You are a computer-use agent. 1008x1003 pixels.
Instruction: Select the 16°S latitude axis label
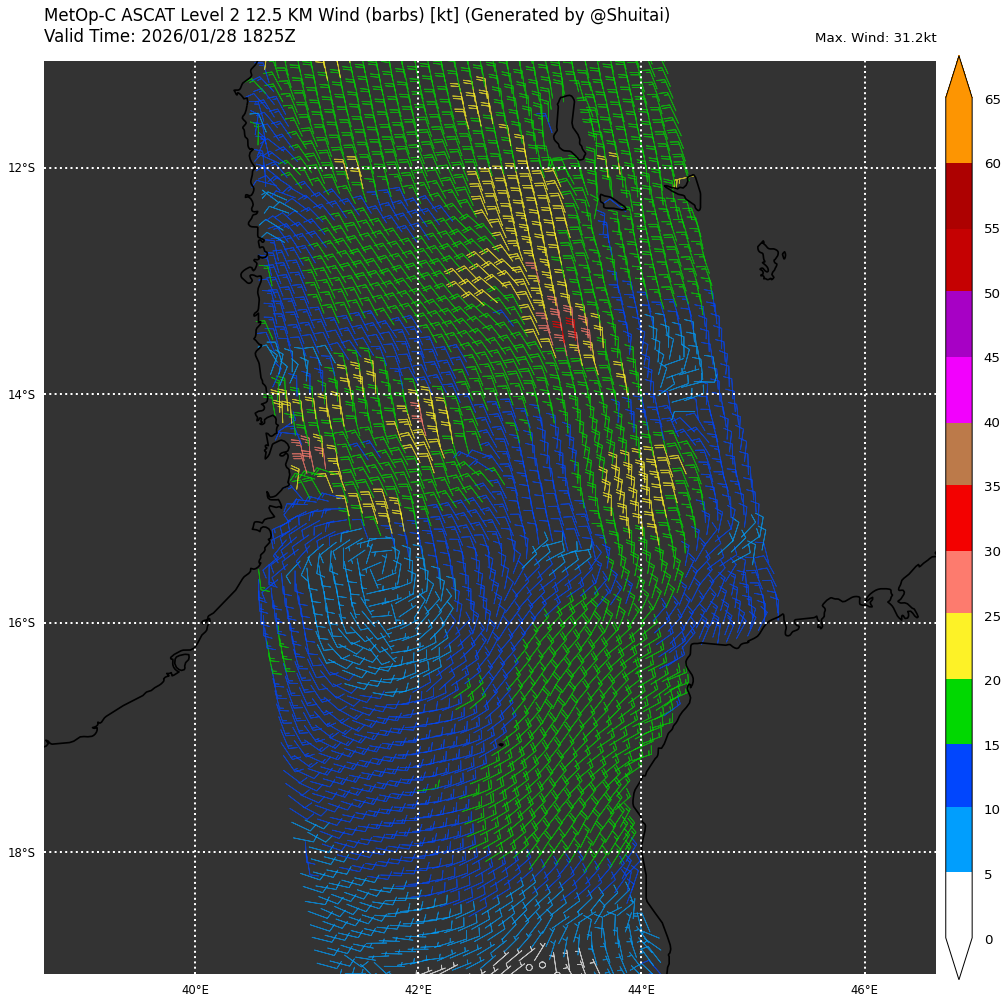22,623
